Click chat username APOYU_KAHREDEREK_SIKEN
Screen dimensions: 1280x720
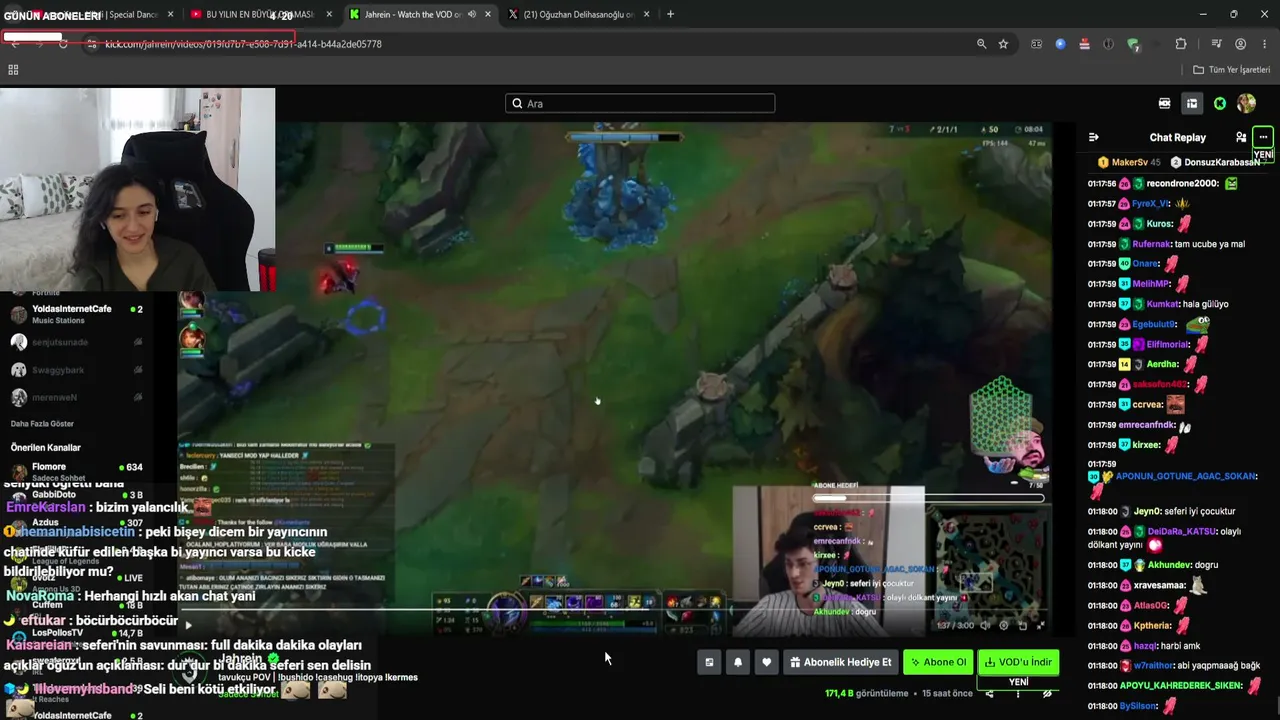[1180, 686]
